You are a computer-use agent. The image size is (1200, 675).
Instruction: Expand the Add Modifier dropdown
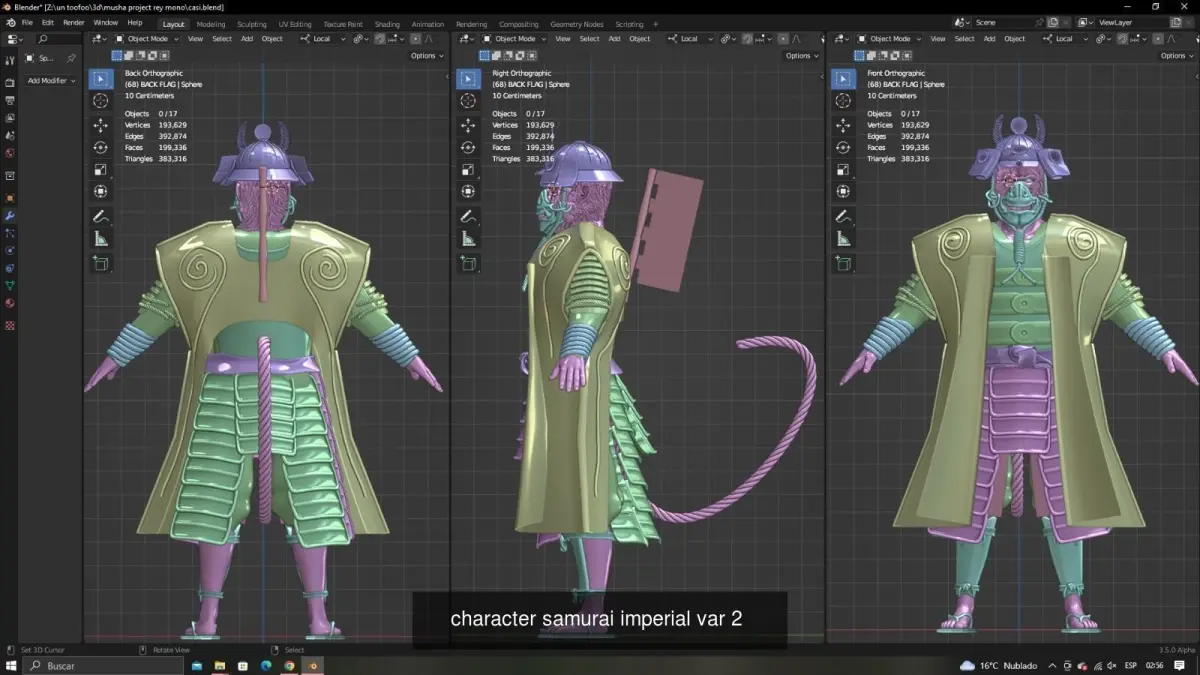tap(51, 80)
